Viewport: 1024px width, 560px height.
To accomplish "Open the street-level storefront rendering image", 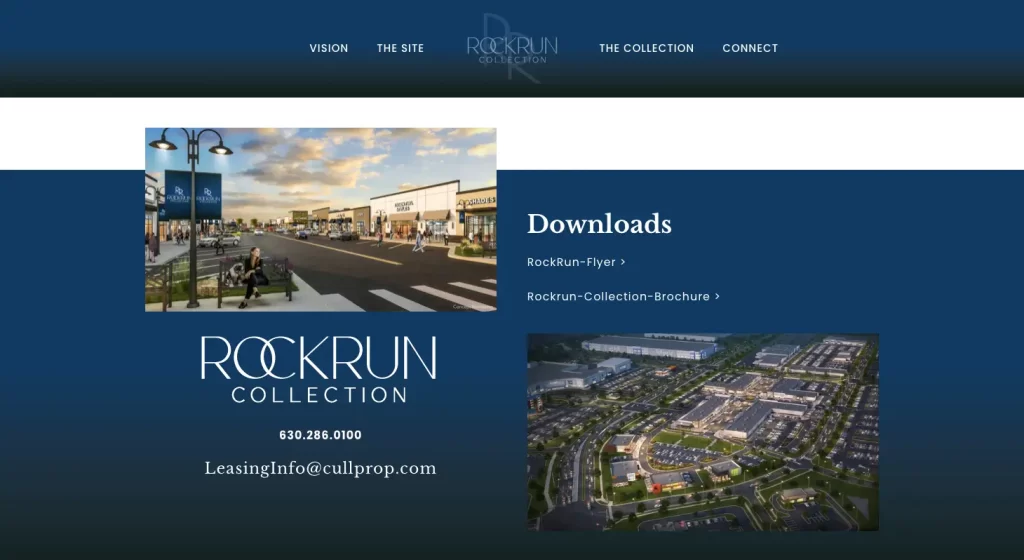I will pyautogui.click(x=320, y=219).
